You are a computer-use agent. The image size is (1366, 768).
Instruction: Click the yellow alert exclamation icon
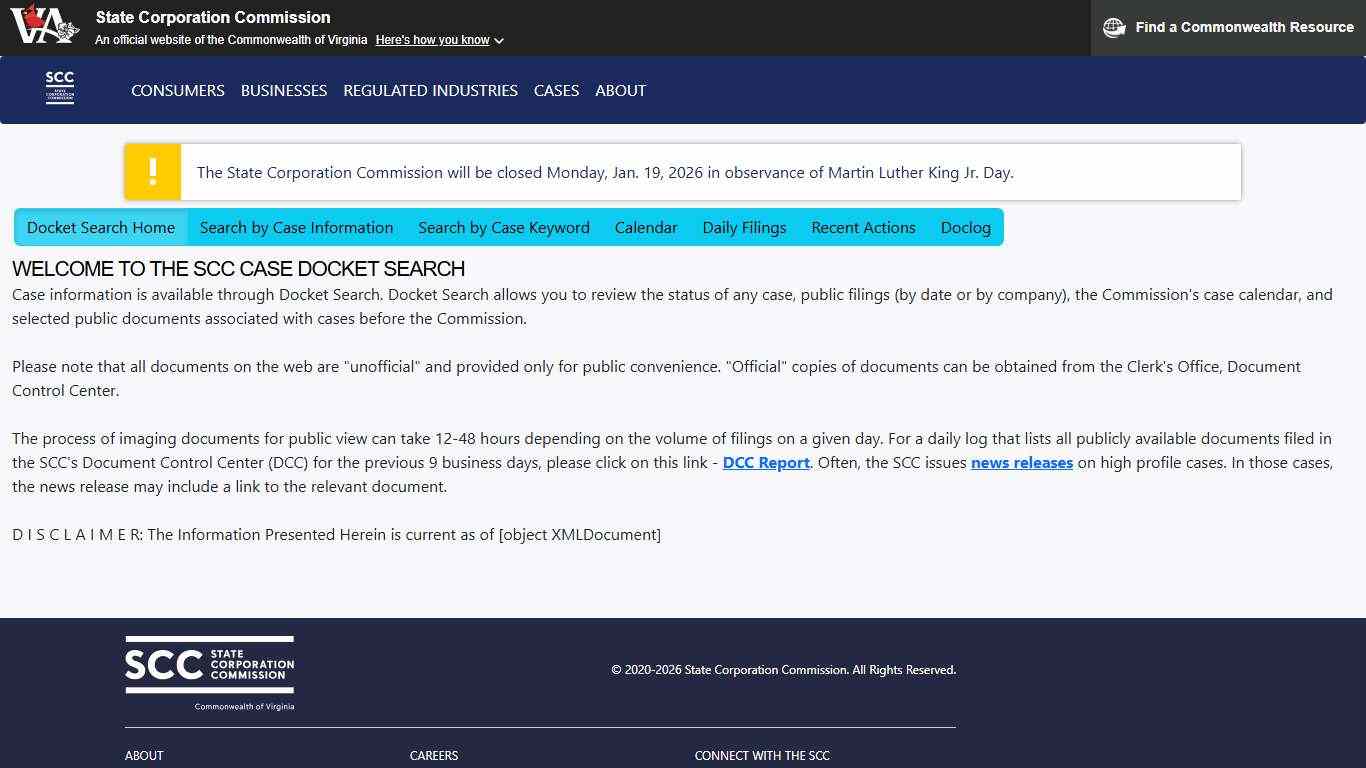pyautogui.click(x=152, y=171)
